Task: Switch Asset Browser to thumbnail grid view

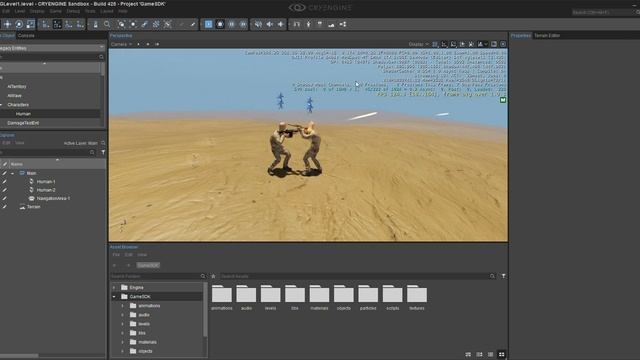Action: coord(502,354)
